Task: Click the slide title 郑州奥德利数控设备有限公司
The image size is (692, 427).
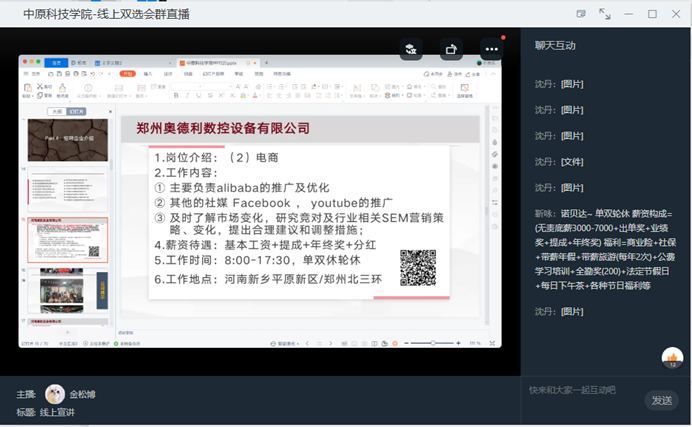Action: click(223, 128)
